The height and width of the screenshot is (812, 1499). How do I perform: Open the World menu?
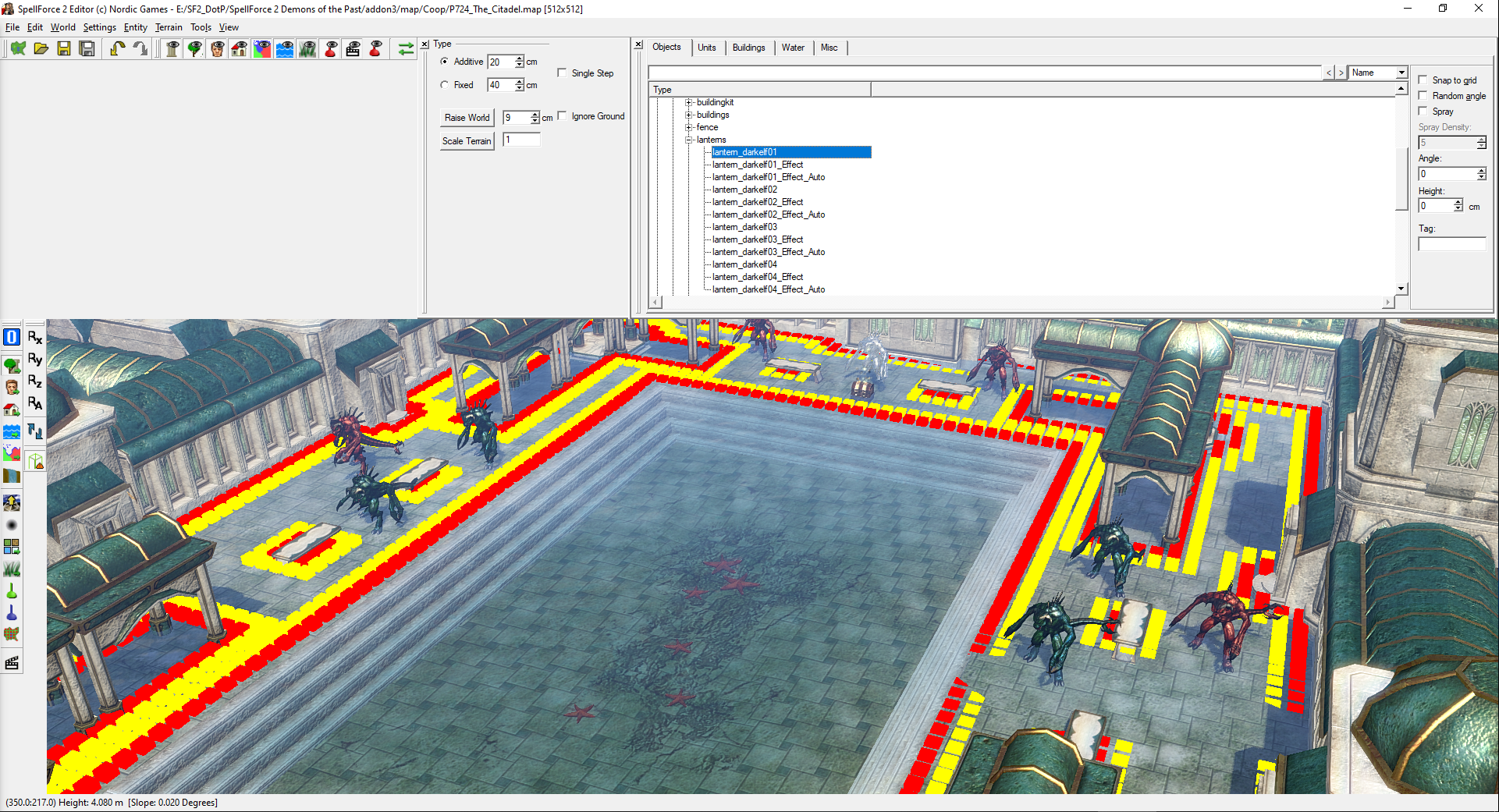coord(63,27)
